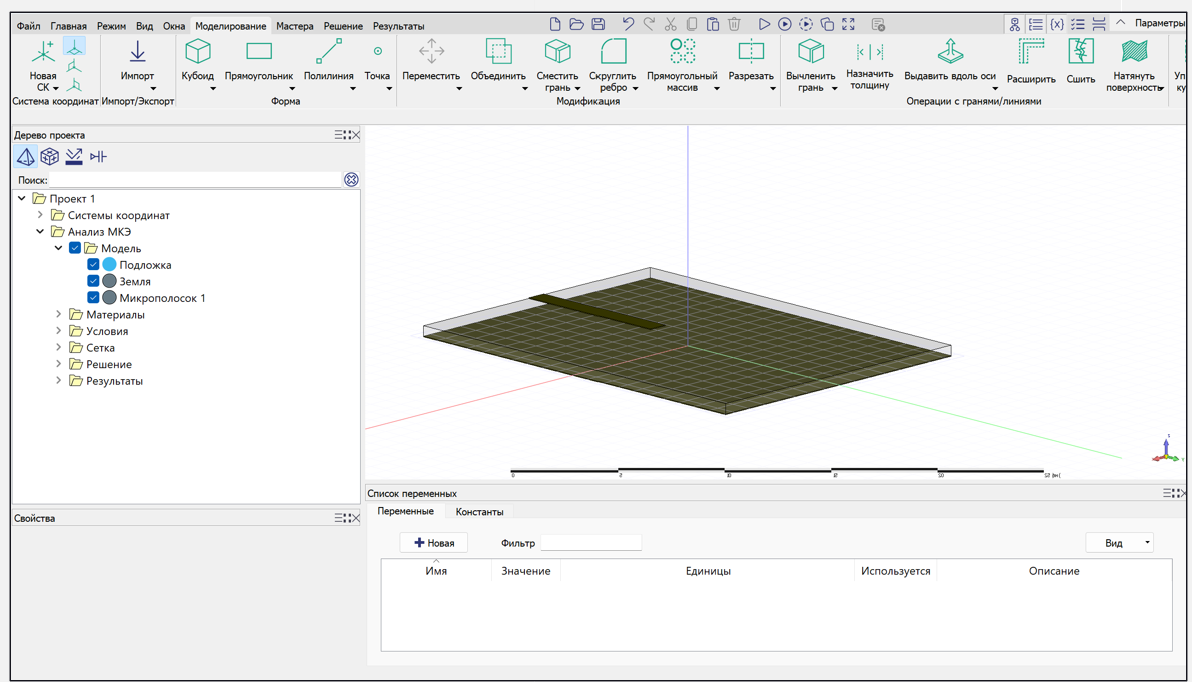1192x682 pixels.
Task: Select the Кубоид shape tool
Action: pyautogui.click(x=198, y=60)
